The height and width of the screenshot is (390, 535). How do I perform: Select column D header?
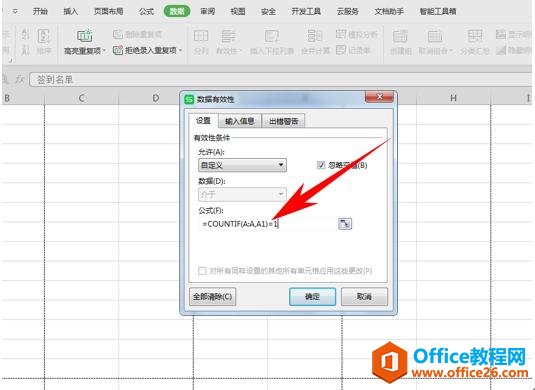tap(156, 99)
